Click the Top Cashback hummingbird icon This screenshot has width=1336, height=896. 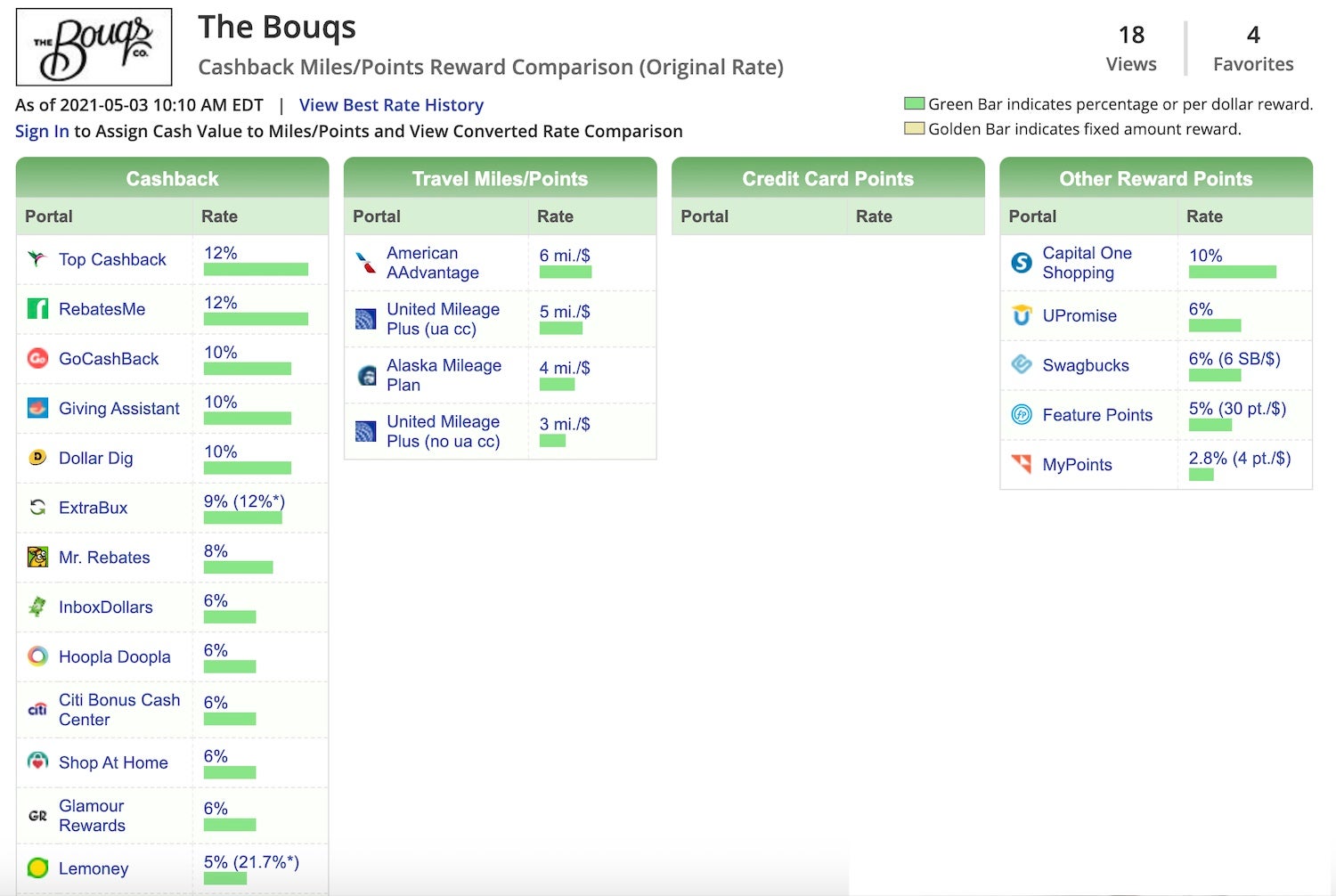pyautogui.click(x=37, y=259)
